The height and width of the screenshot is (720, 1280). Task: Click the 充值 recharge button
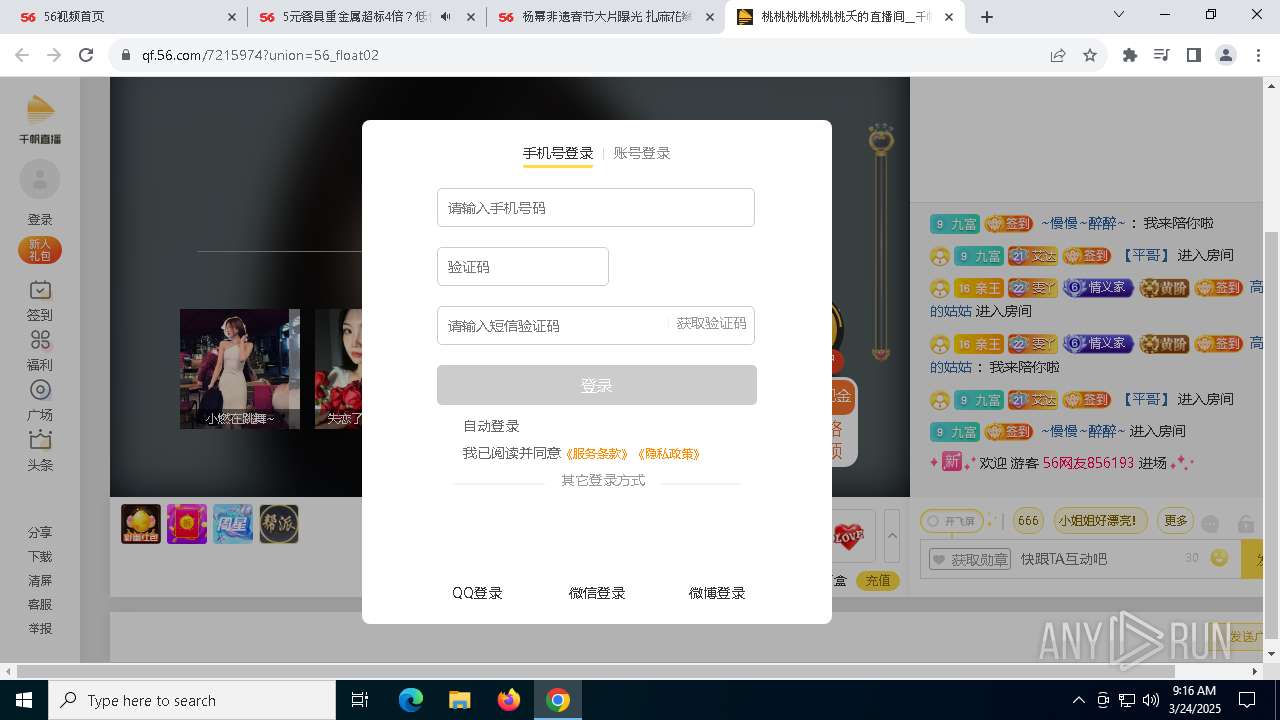point(877,581)
